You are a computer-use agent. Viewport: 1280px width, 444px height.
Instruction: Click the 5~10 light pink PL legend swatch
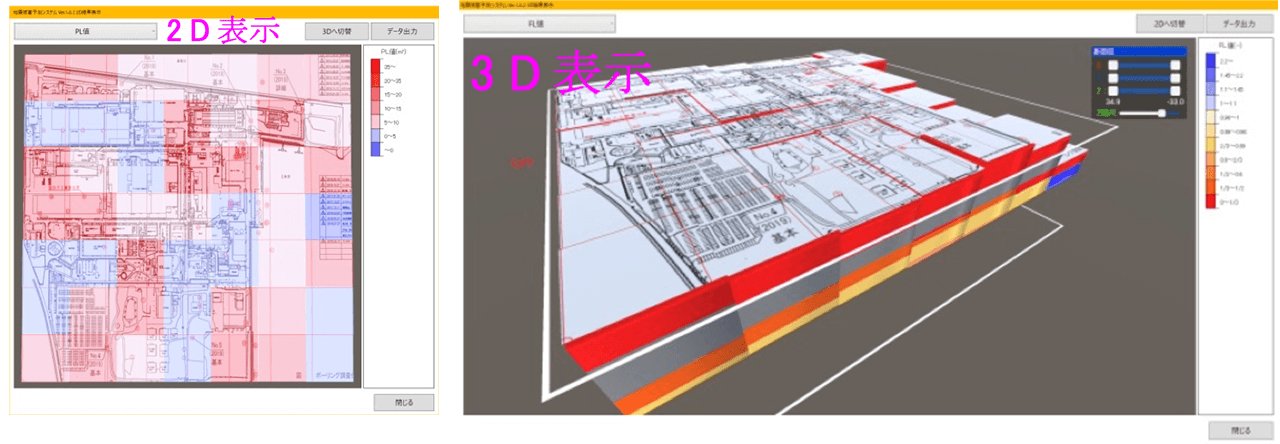[377, 121]
